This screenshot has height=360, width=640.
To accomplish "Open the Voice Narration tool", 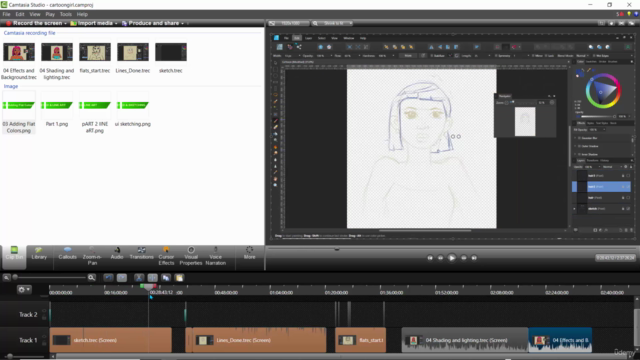I will point(216,256).
